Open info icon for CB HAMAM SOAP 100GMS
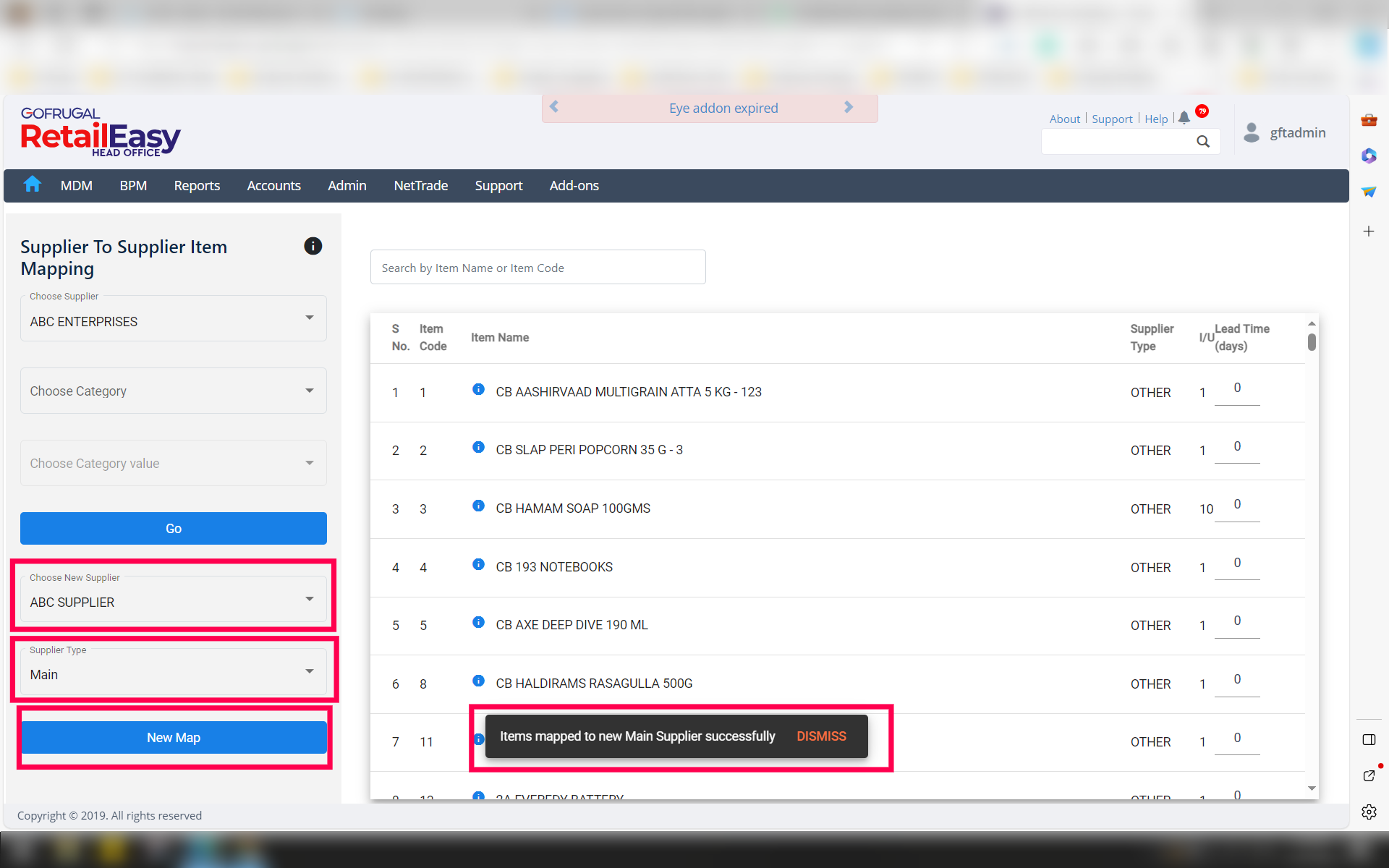This screenshot has width=1389, height=868. (x=478, y=506)
